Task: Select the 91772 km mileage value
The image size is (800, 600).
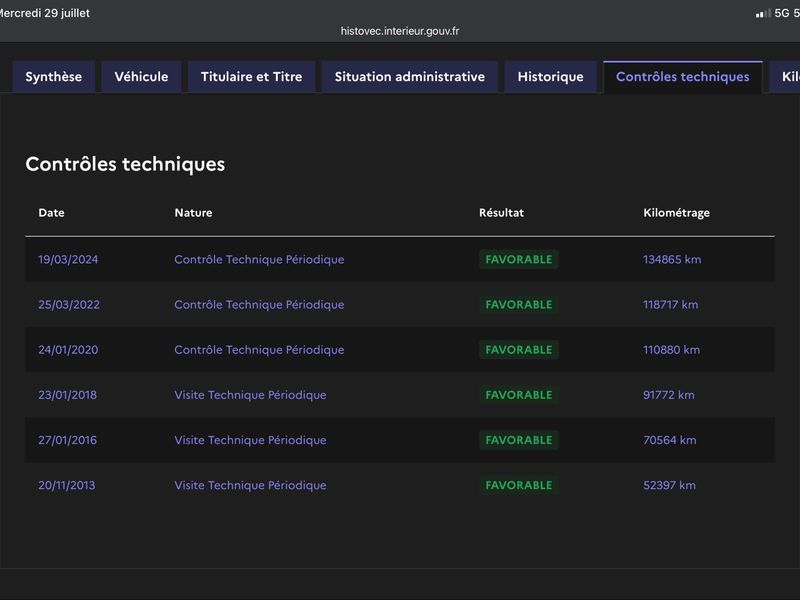Action: [x=669, y=395]
